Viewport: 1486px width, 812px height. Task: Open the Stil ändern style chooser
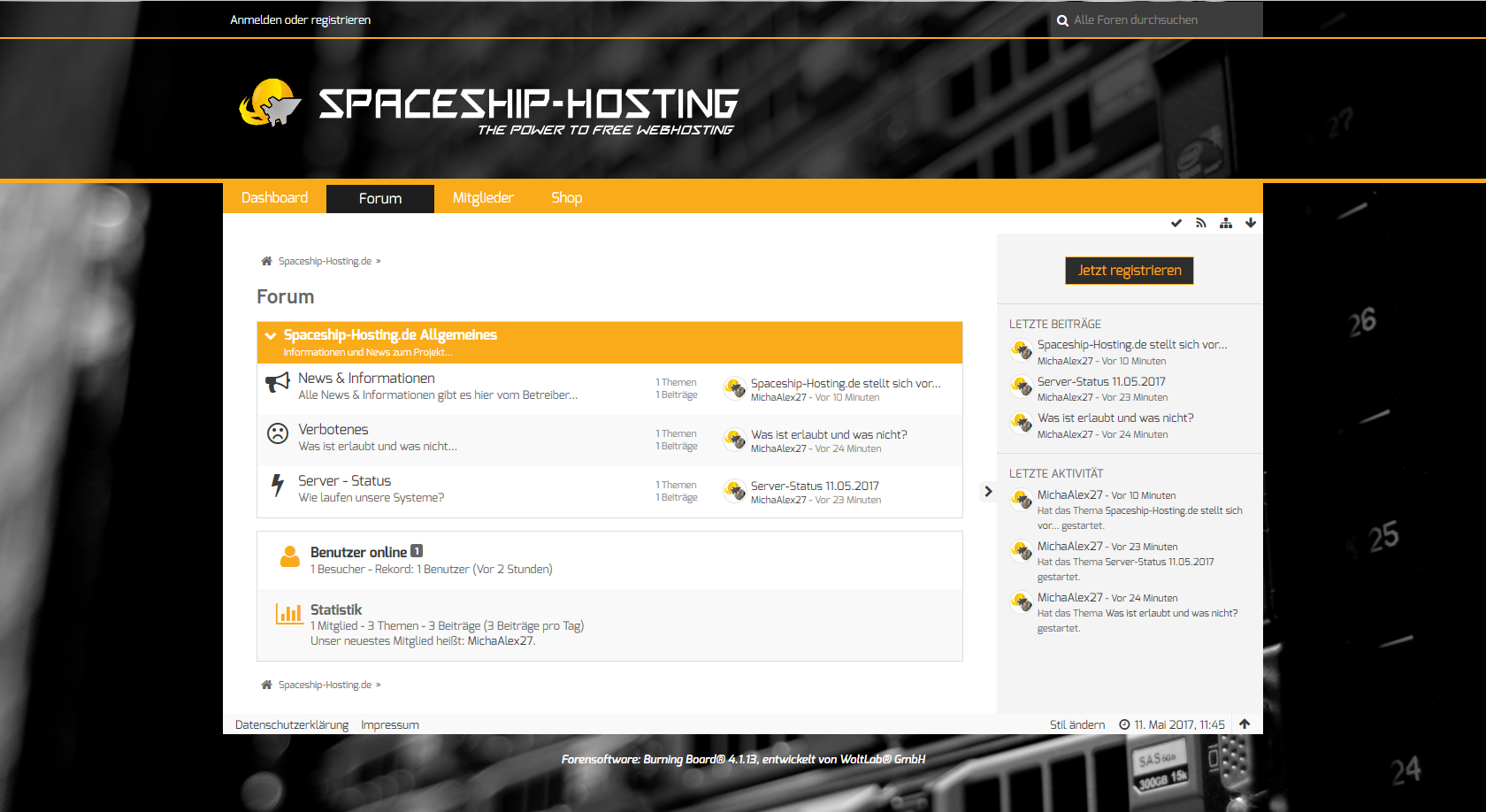pyautogui.click(x=1076, y=724)
